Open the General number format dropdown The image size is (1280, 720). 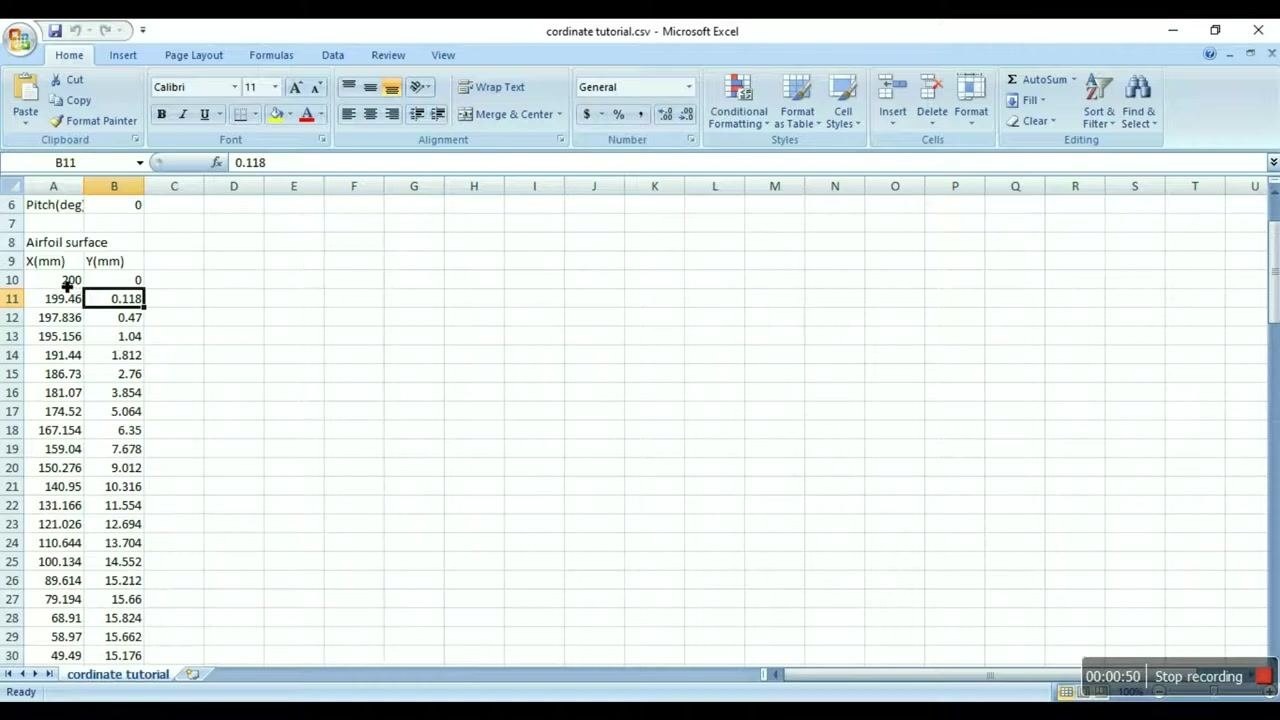[x=688, y=87]
